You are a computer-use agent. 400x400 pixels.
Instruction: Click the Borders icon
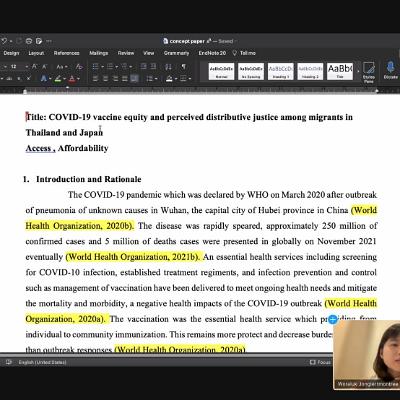[183, 78]
